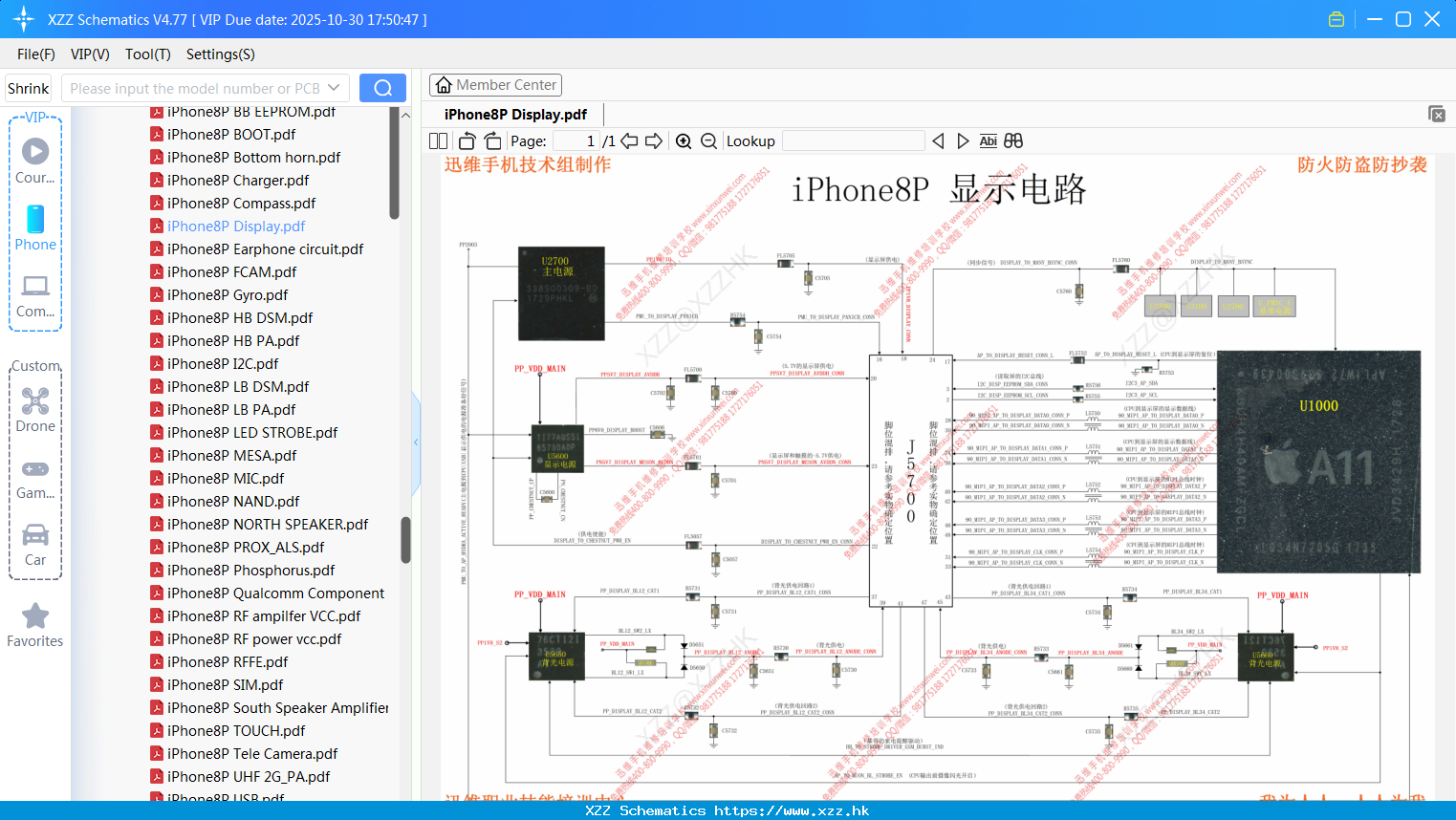The width and height of the screenshot is (1456, 820).
Task: Go to previous page arrow
Action: pyautogui.click(x=629, y=140)
